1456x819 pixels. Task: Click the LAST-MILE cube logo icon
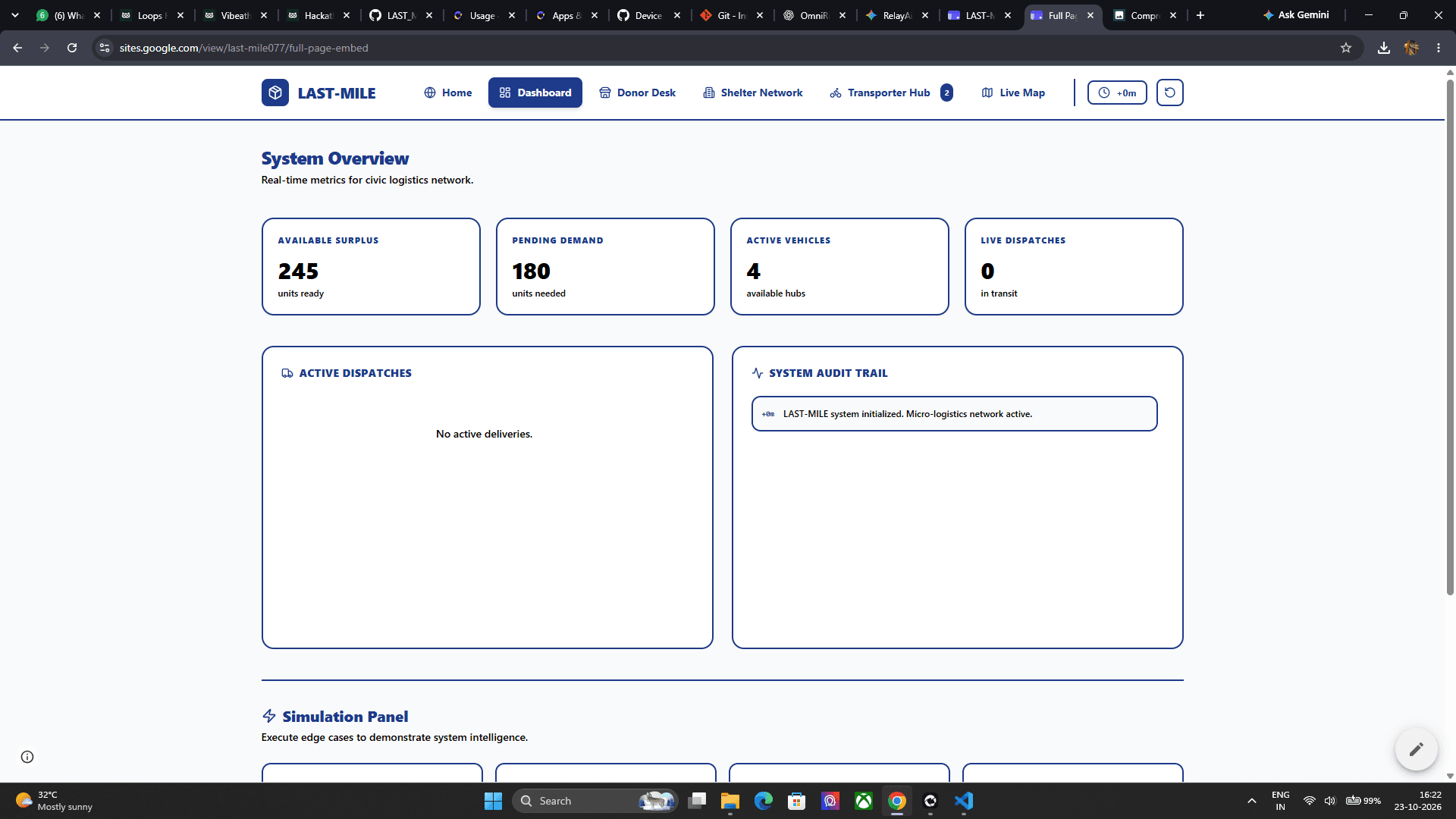tap(275, 93)
